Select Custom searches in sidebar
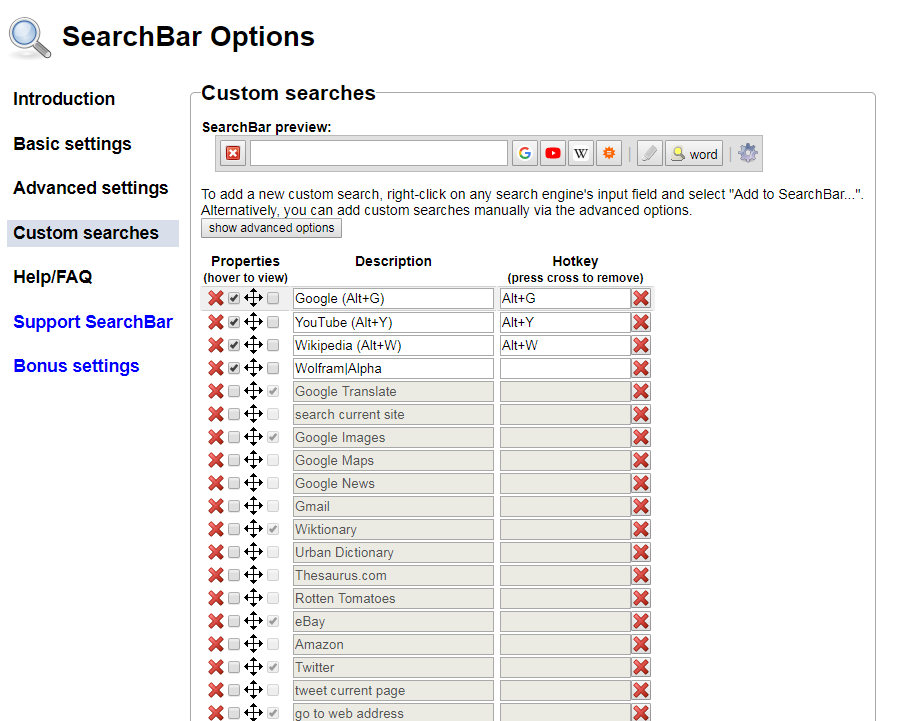Viewport: 901px width, 721px height. [x=93, y=233]
